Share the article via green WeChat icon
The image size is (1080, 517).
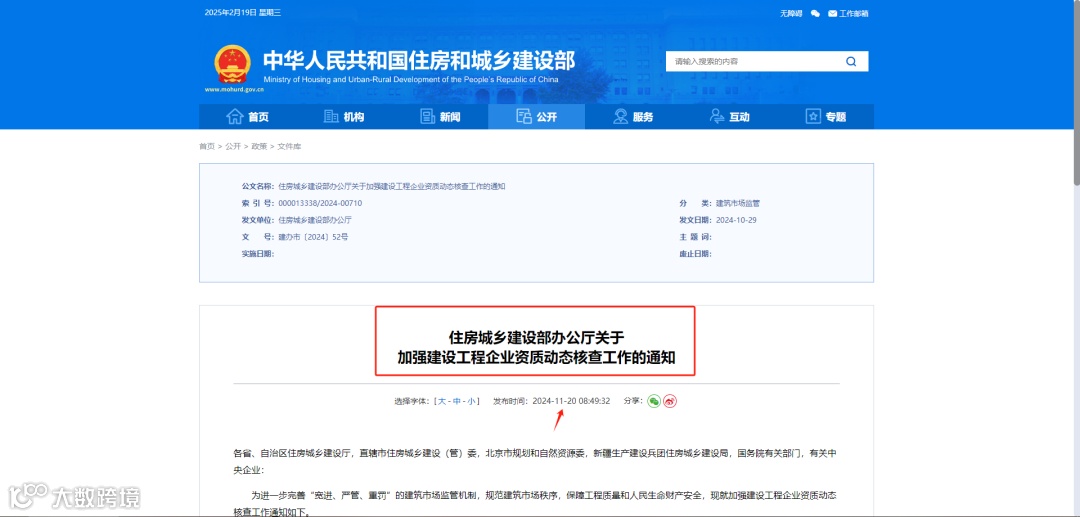(x=654, y=401)
